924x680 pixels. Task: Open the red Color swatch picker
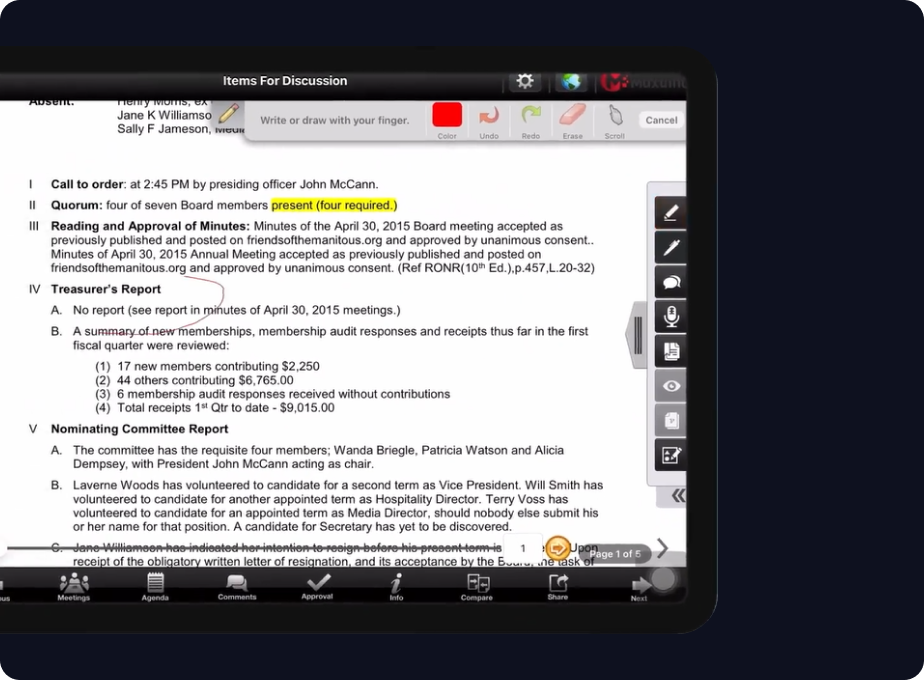coord(447,115)
